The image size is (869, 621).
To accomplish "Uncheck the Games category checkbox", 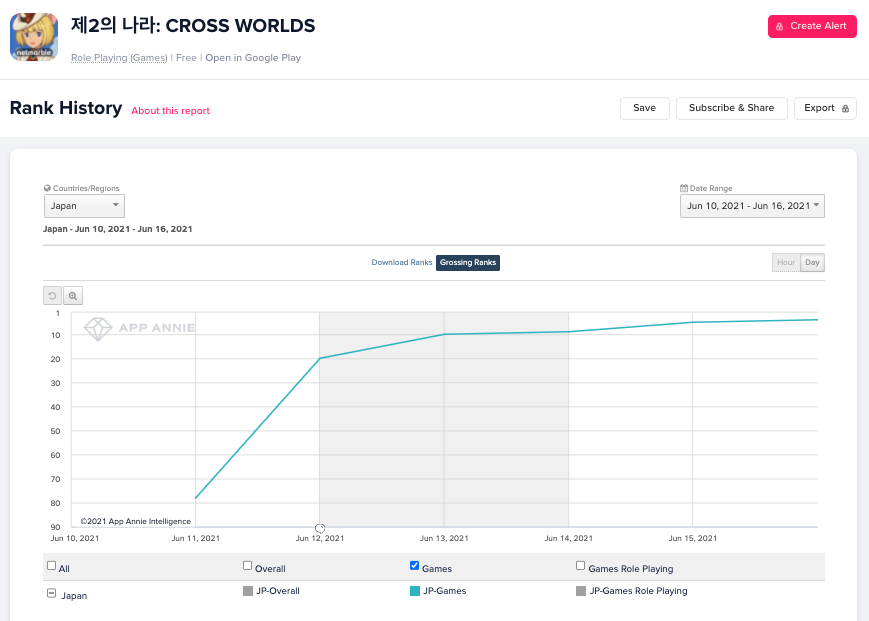I will click(414, 566).
